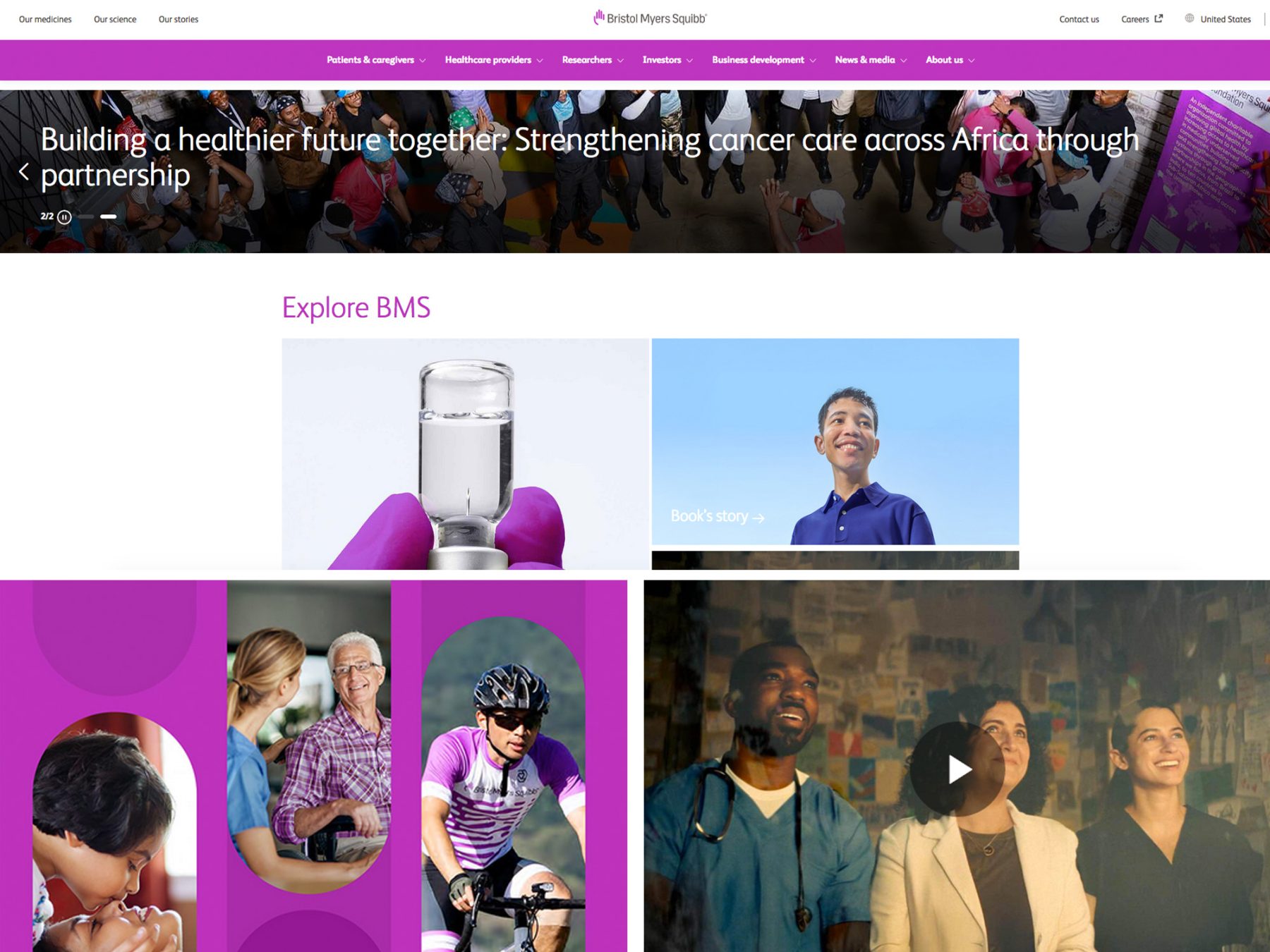The height and width of the screenshot is (952, 1270).
Task: Expand the About us chevron
Action: [972, 61]
